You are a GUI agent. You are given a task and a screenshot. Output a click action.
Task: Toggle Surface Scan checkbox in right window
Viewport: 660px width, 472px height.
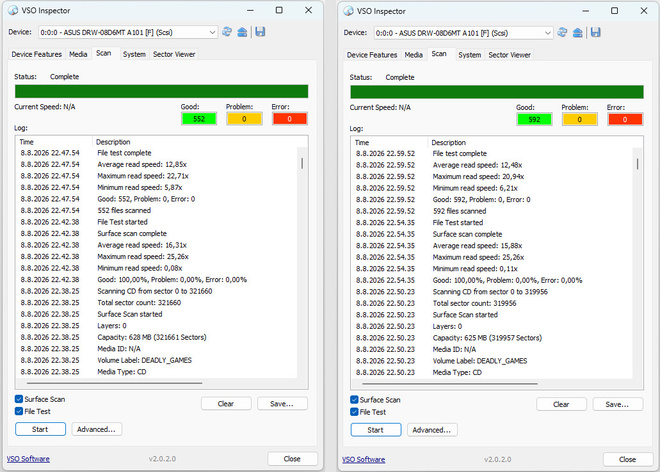coord(354,400)
